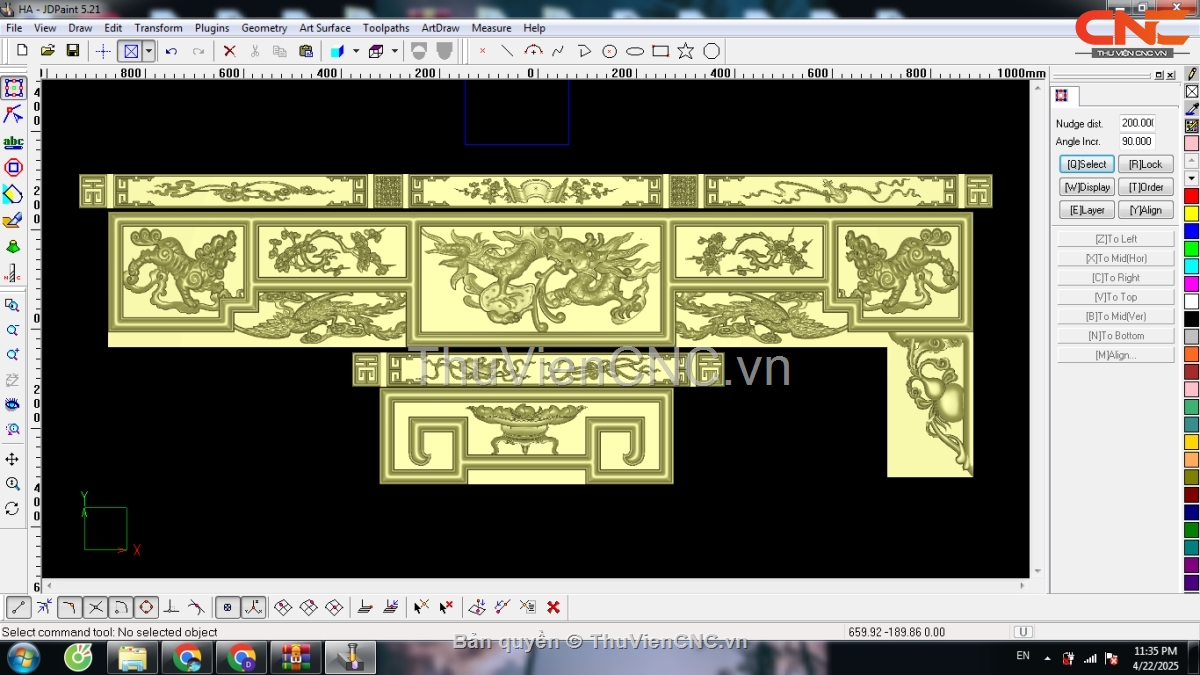Click the [W]Display button

point(1087,187)
